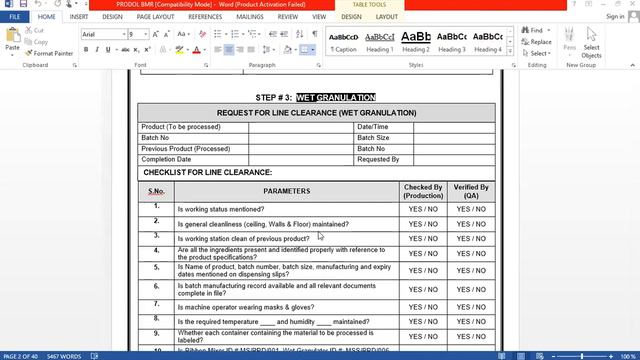Click the 5467 WORDS count in status bar
Image resolution: width=640 pixels, height=360 pixels.
tap(64, 356)
